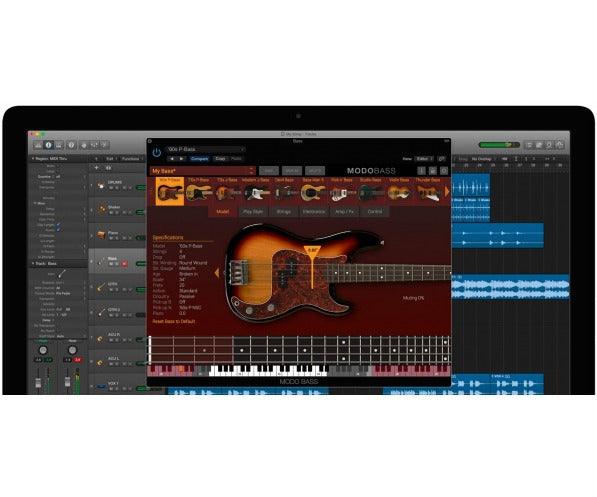
Task: Click the next preset arrow button
Action: 181,159
